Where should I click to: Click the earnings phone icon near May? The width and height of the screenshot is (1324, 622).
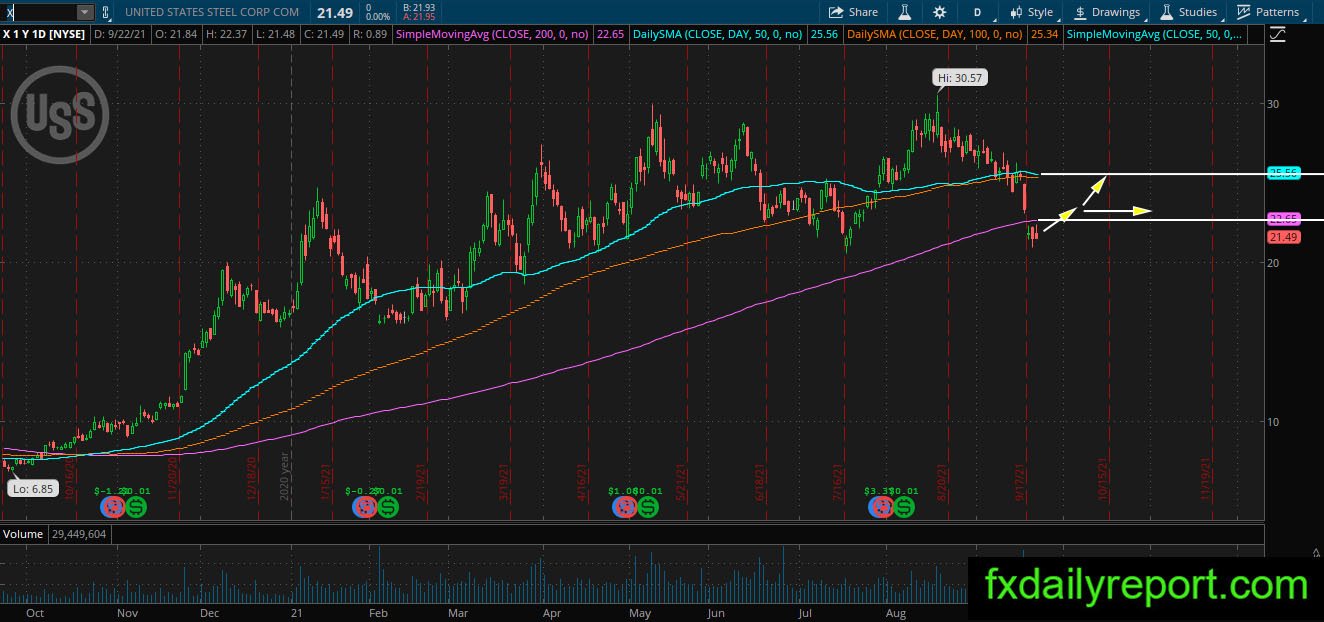coord(626,507)
